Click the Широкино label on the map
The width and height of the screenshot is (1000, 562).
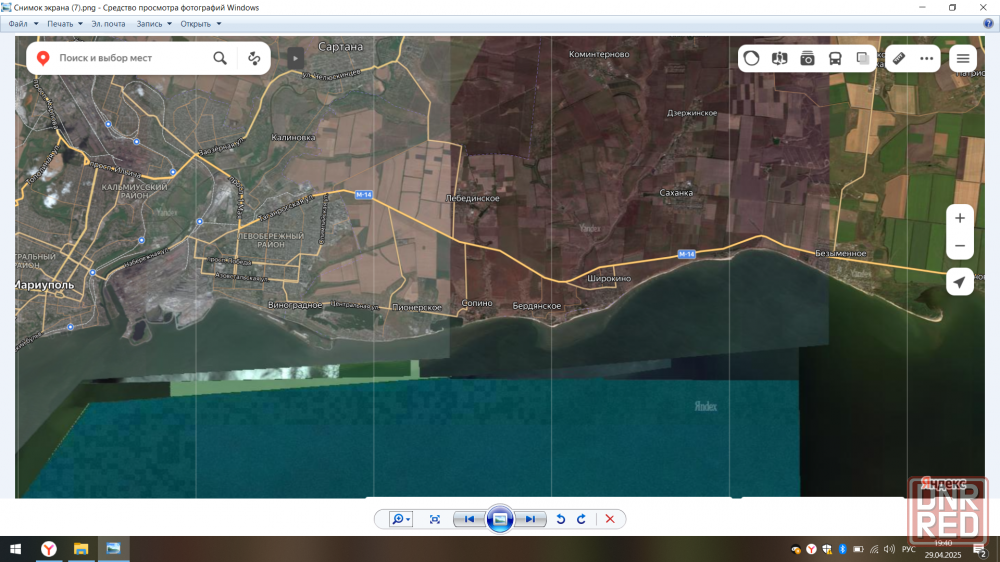click(x=609, y=278)
